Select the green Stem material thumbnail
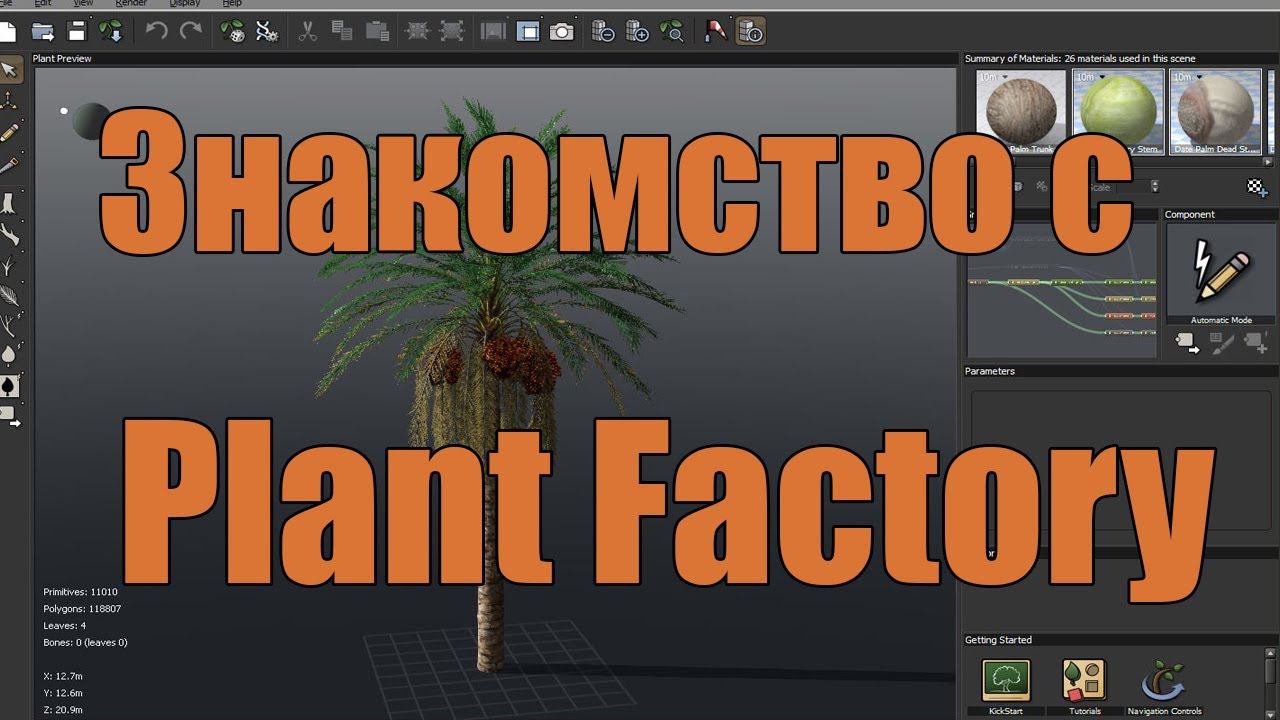Screen dimensions: 1280x720 point(1118,112)
